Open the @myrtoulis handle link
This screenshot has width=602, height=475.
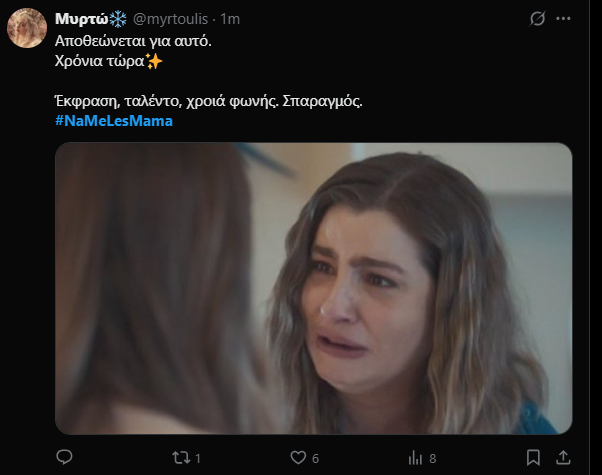[x=173, y=19]
